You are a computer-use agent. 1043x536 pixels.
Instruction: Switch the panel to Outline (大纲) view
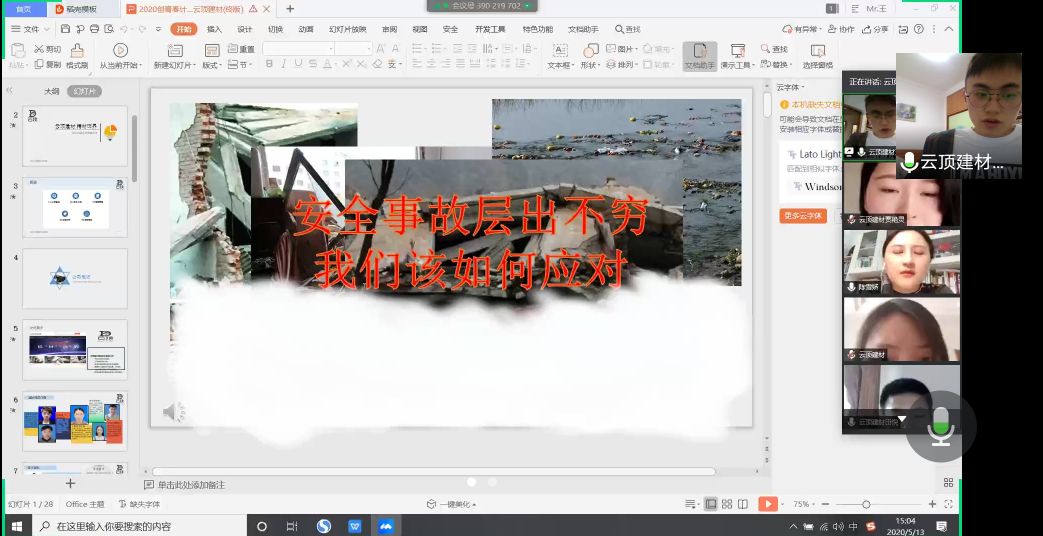51,91
